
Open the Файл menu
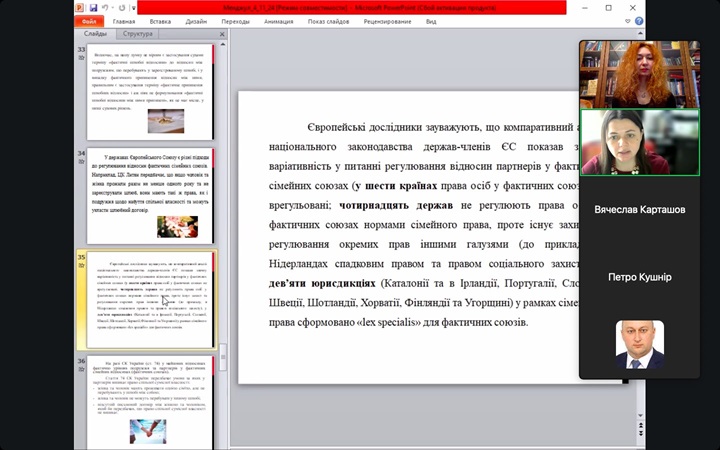[90, 20]
